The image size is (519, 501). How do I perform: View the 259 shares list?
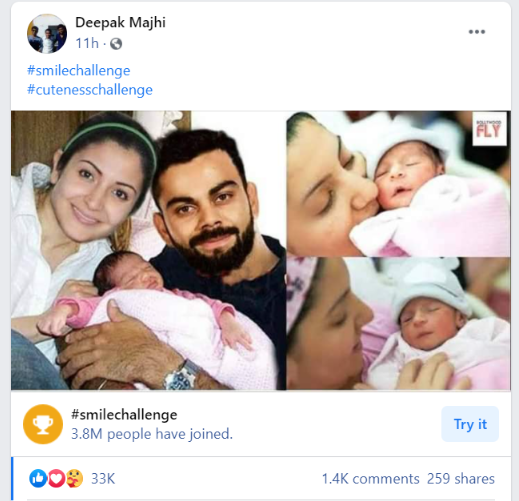point(461,479)
